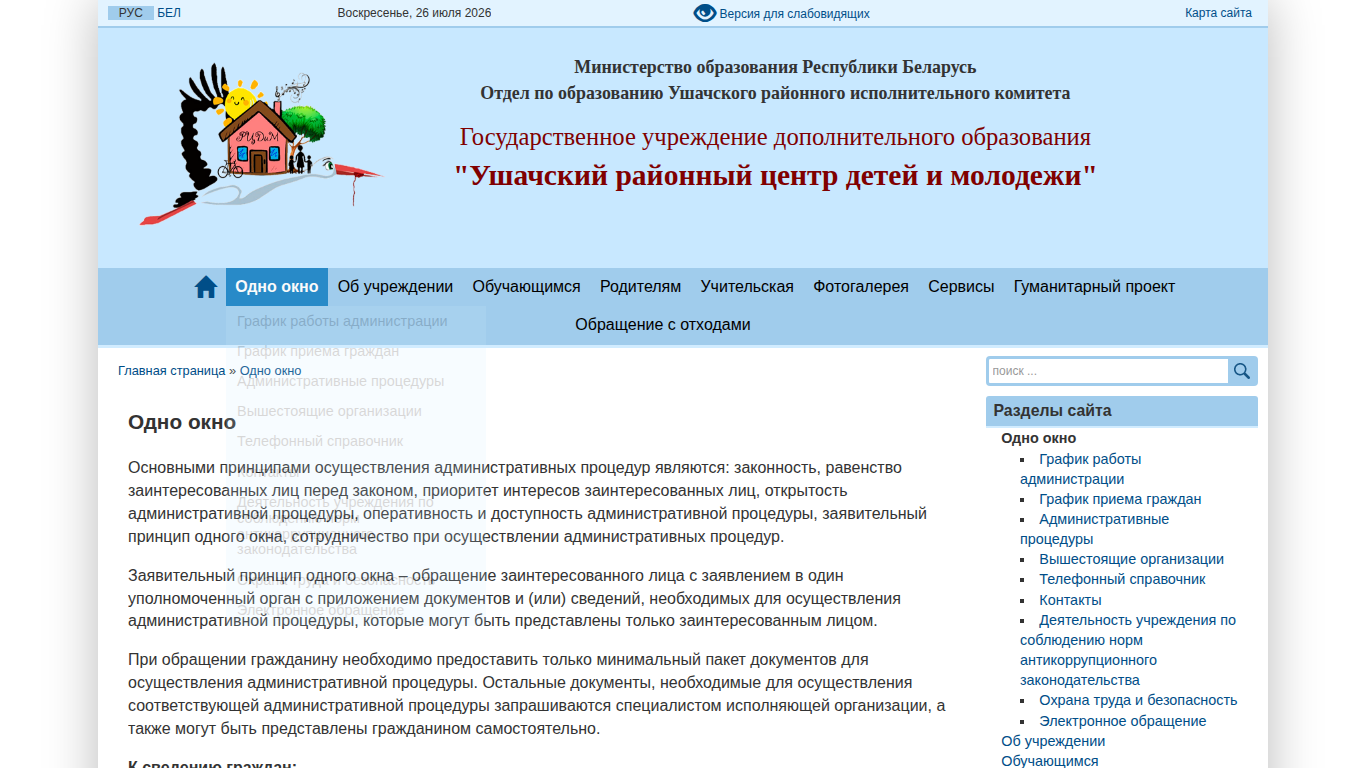The image size is (1366, 768).
Task: Open Административные процедуры in the sidebar
Action: point(1095,529)
